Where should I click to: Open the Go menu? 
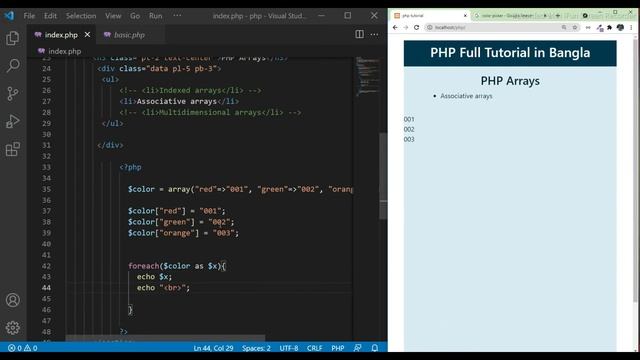point(135,16)
